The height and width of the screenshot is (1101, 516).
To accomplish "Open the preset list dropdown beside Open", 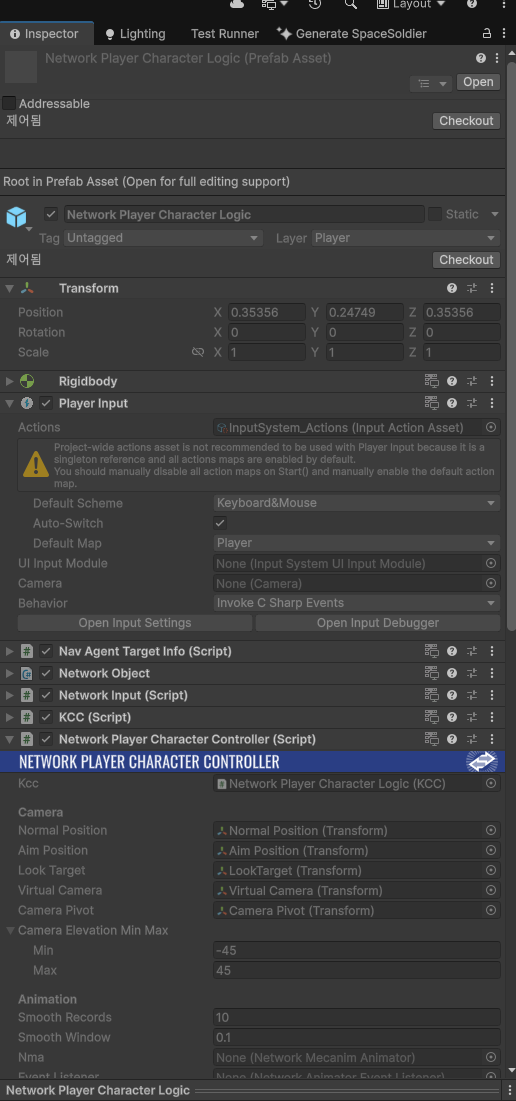I will tap(431, 84).
